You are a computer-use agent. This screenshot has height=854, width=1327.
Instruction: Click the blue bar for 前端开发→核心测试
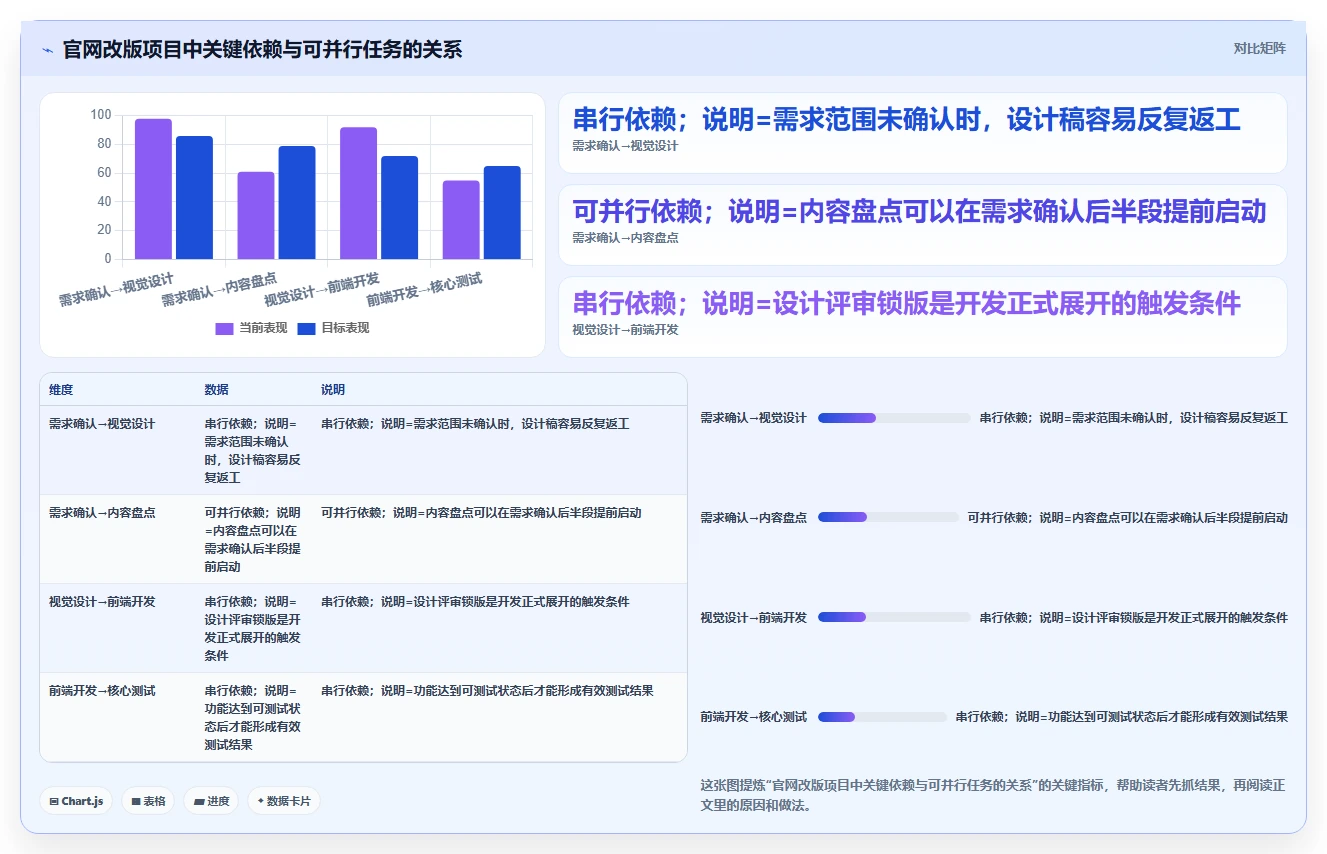(x=502, y=213)
